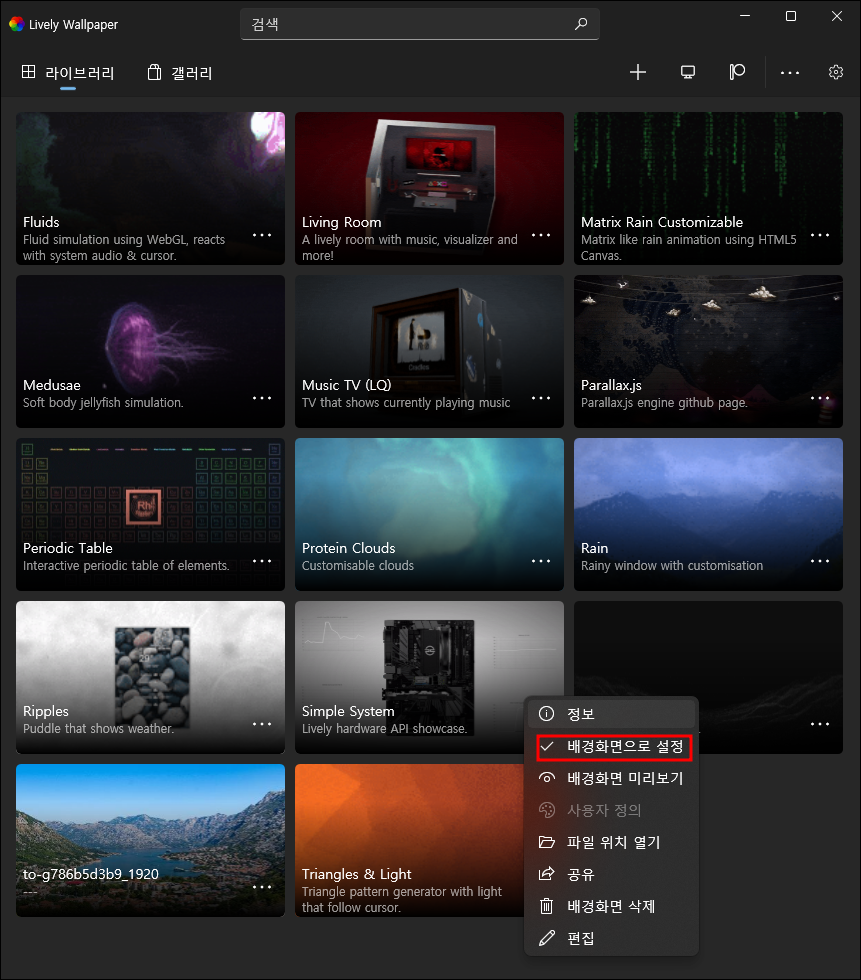Choose 배경화면으로 설정 menu entry

coord(614,747)
